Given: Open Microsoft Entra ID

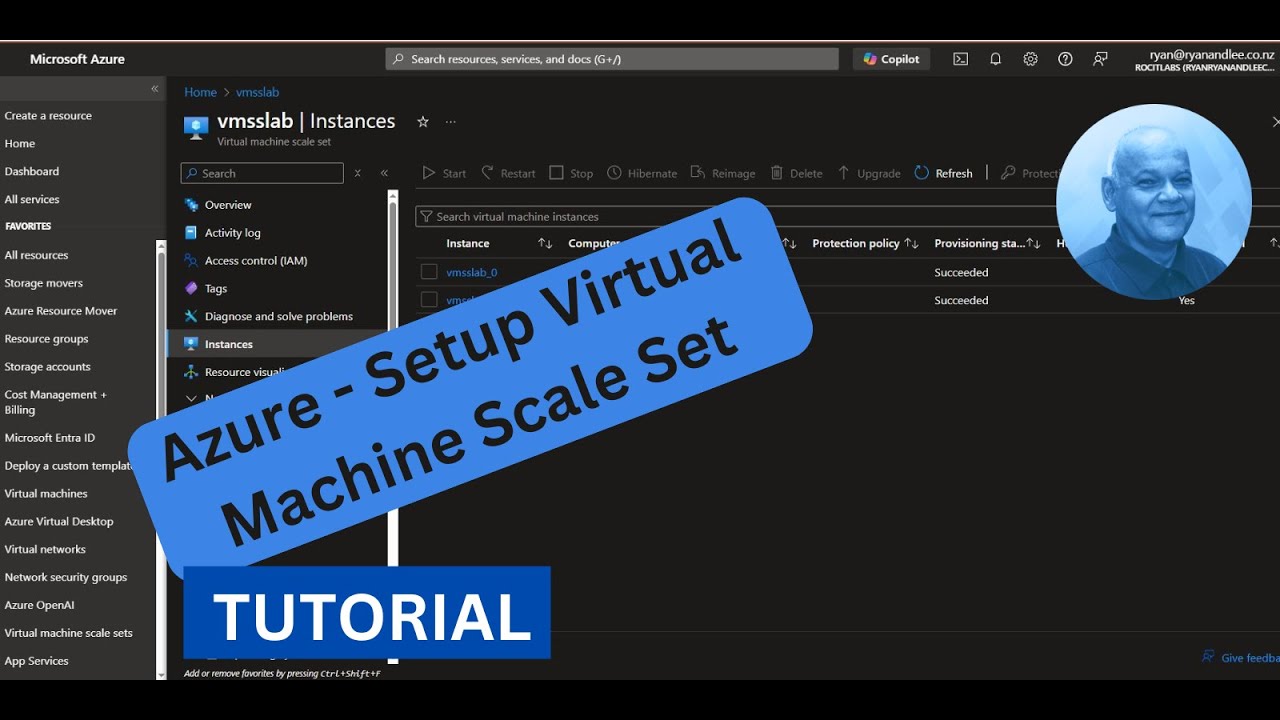Looking at the screenshot, I should [50, 438].
